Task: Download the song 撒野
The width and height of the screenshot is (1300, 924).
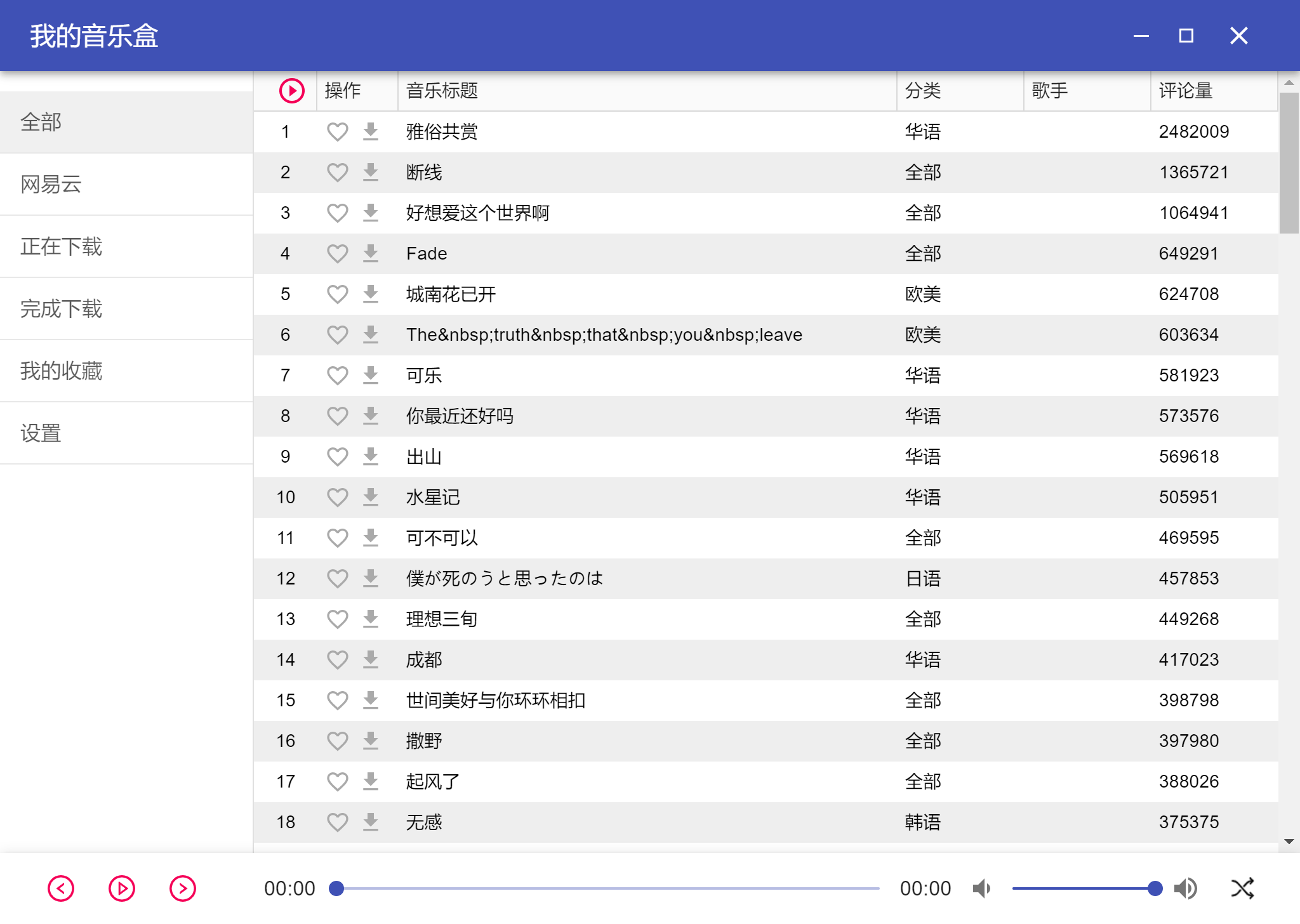Action: [371, 741]
